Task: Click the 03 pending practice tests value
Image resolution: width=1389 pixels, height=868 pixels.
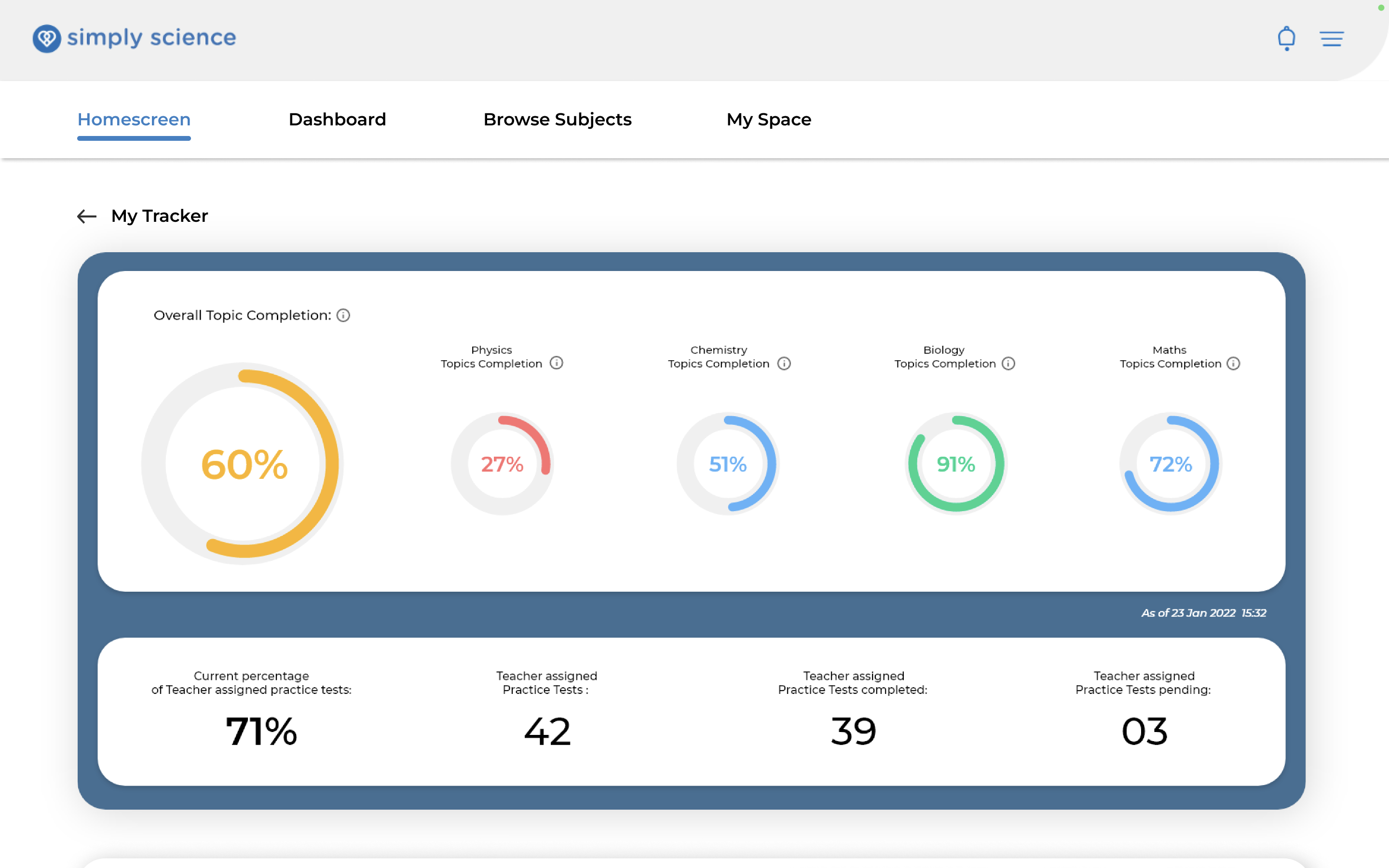Action: 1144,732
